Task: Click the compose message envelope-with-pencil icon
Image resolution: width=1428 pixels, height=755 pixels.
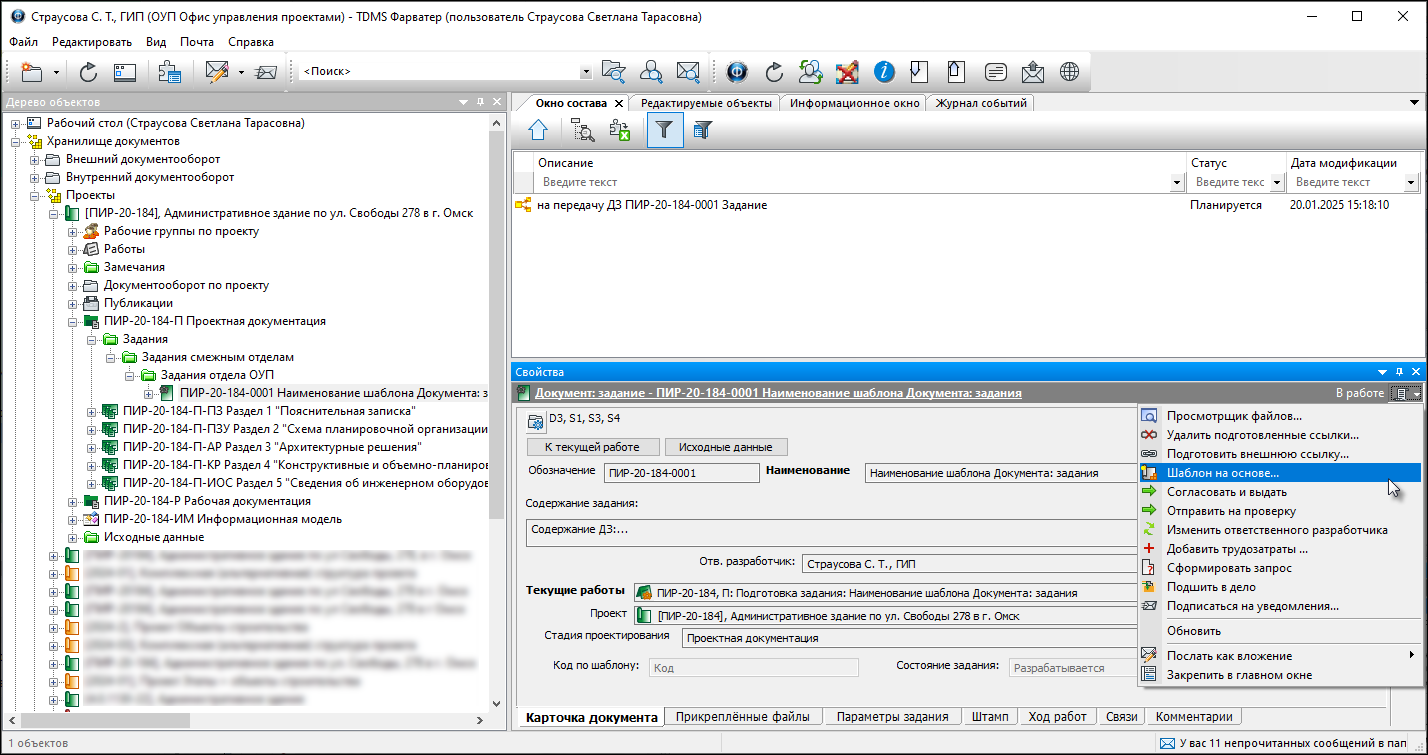Action: [217, 72]
